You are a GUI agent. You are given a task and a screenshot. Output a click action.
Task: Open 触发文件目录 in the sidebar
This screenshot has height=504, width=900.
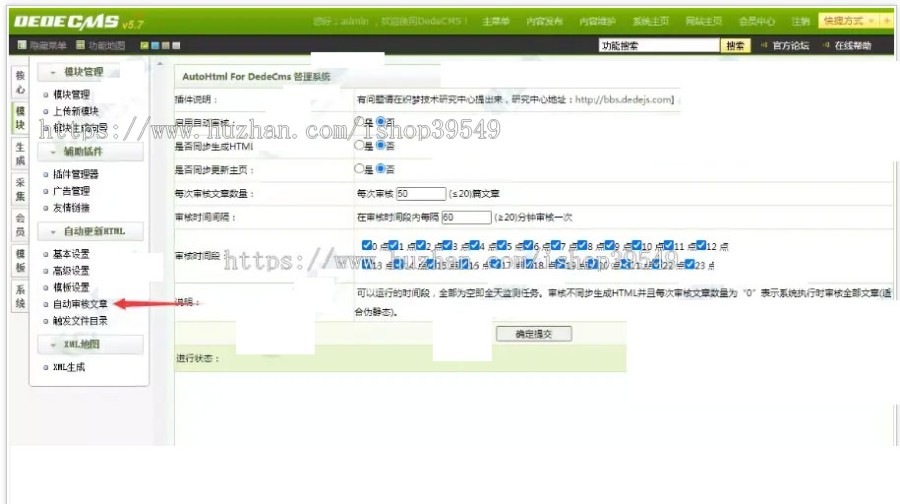80,320
